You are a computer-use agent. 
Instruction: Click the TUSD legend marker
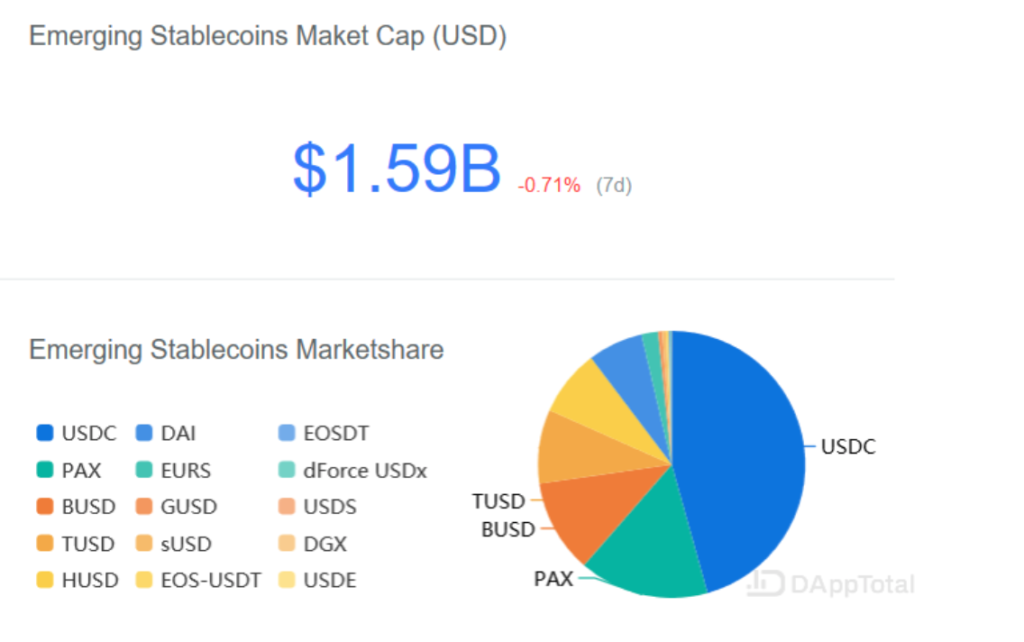point(45,543)
